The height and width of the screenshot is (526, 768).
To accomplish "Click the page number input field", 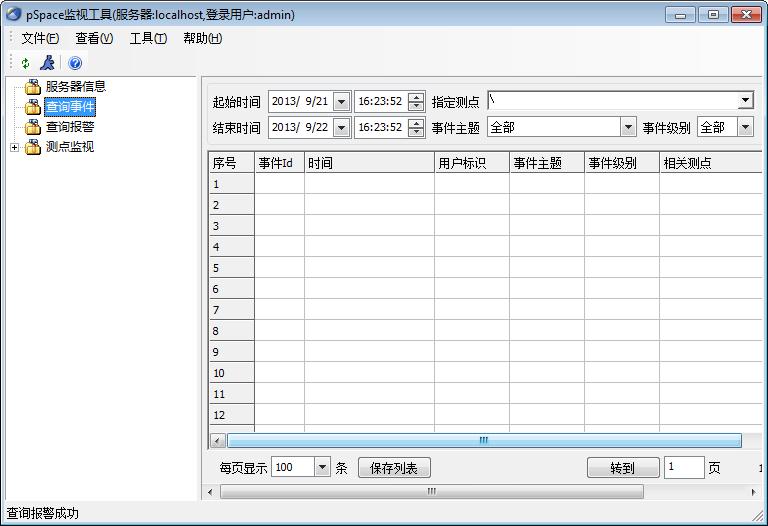I will pos(684,468).
